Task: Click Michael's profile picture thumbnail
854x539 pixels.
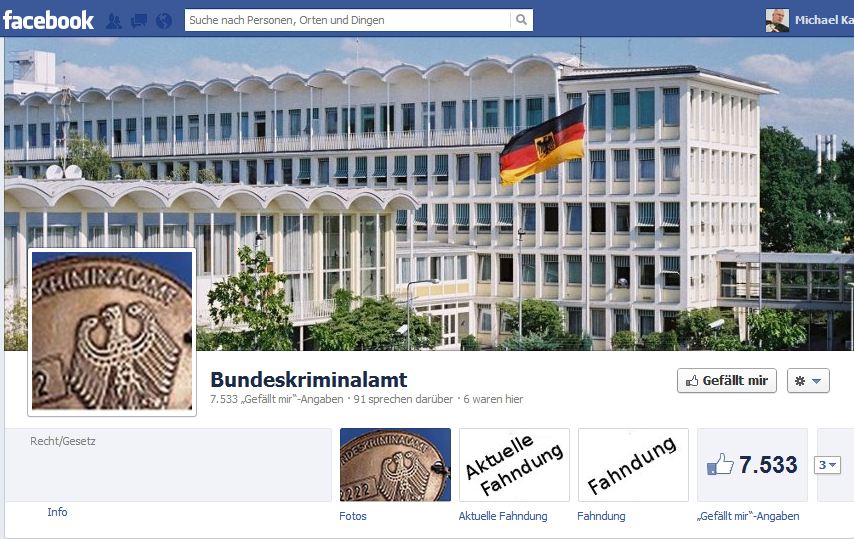Action: 777,21
